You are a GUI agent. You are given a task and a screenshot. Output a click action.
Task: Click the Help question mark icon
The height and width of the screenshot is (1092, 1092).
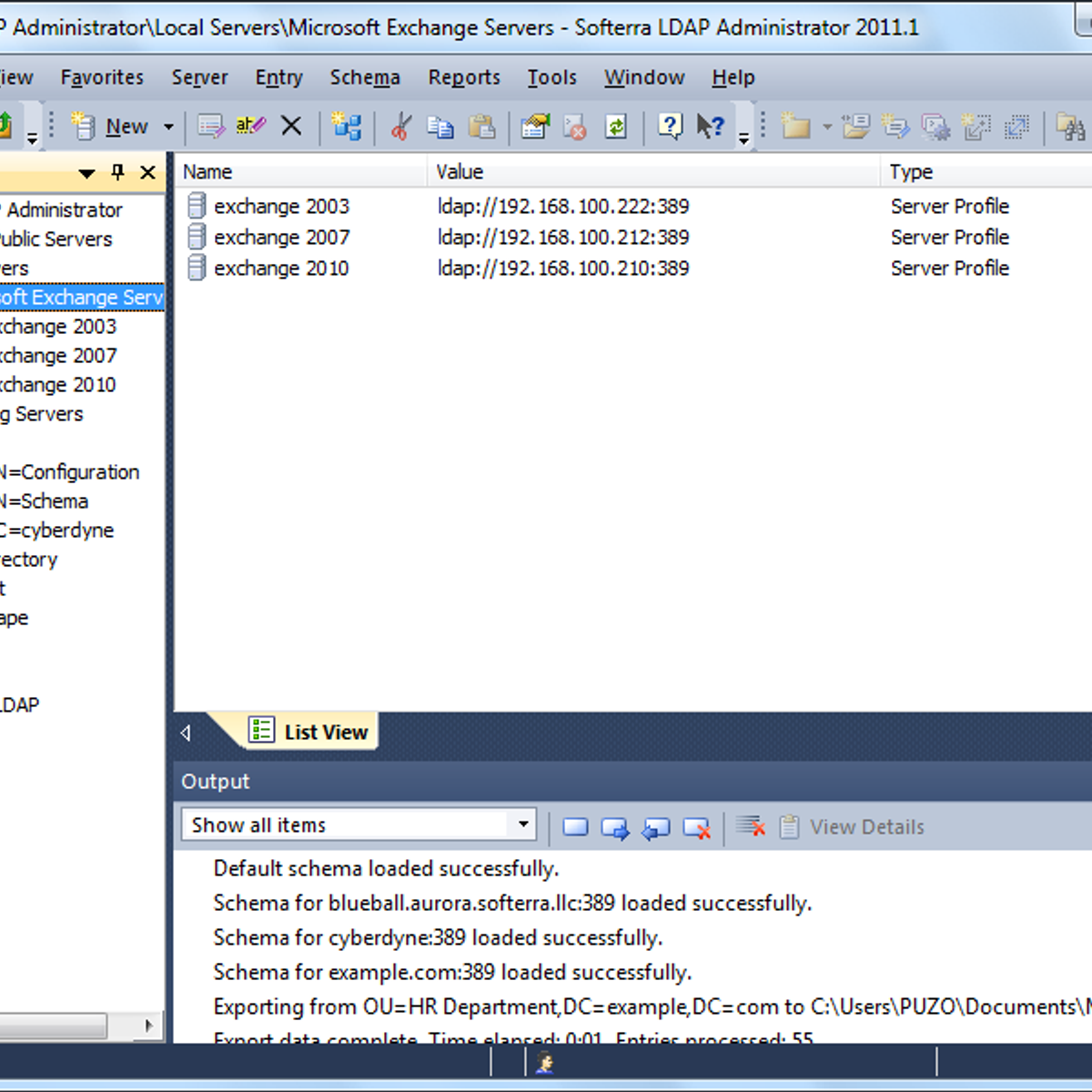(x=670, y=126)
